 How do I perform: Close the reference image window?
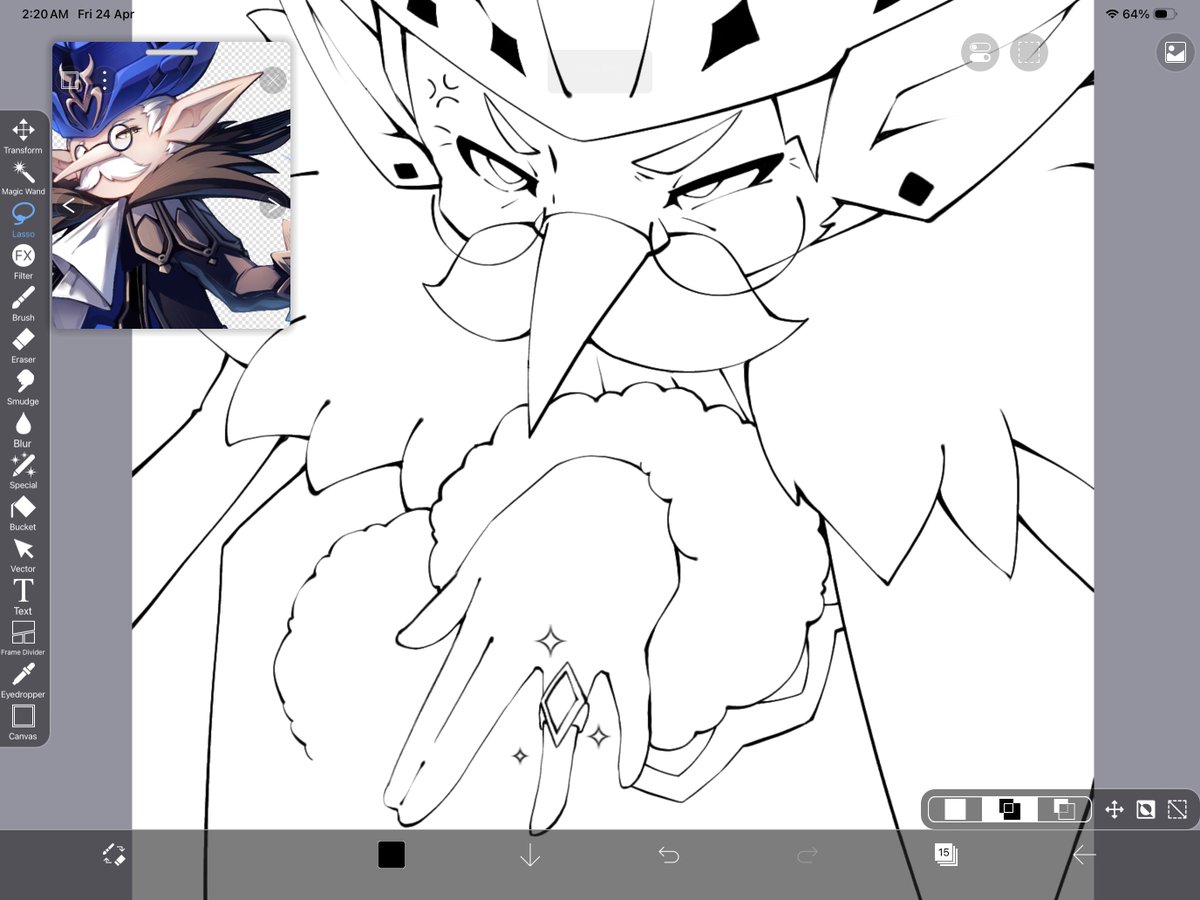pos(273,80)
